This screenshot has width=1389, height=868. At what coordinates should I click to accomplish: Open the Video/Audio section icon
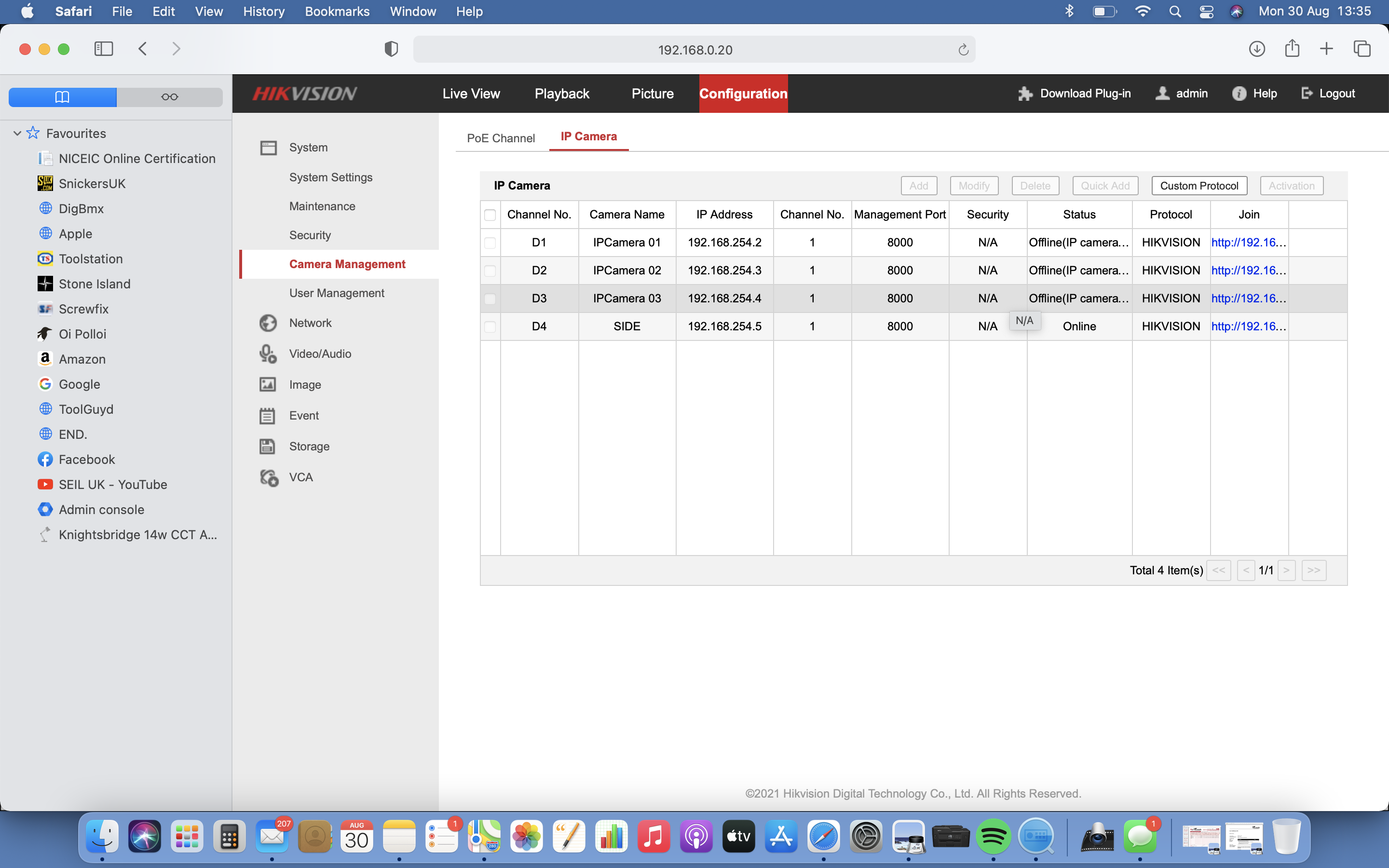click(x=268, y=353)
